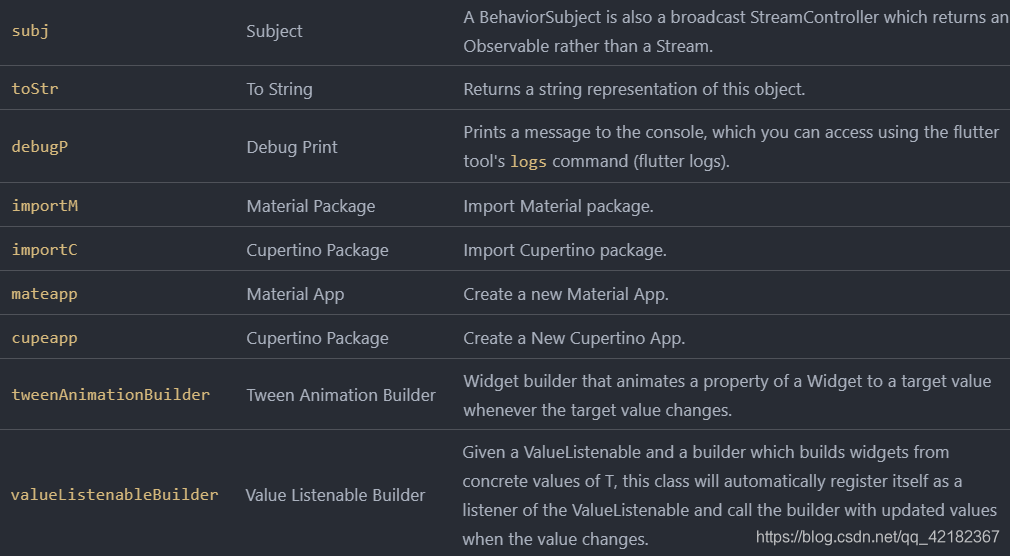The width and height of the screenshot is (1010, 556).
Task: Click 'Returns a string representation' description
Action: (x=634, y=89)
